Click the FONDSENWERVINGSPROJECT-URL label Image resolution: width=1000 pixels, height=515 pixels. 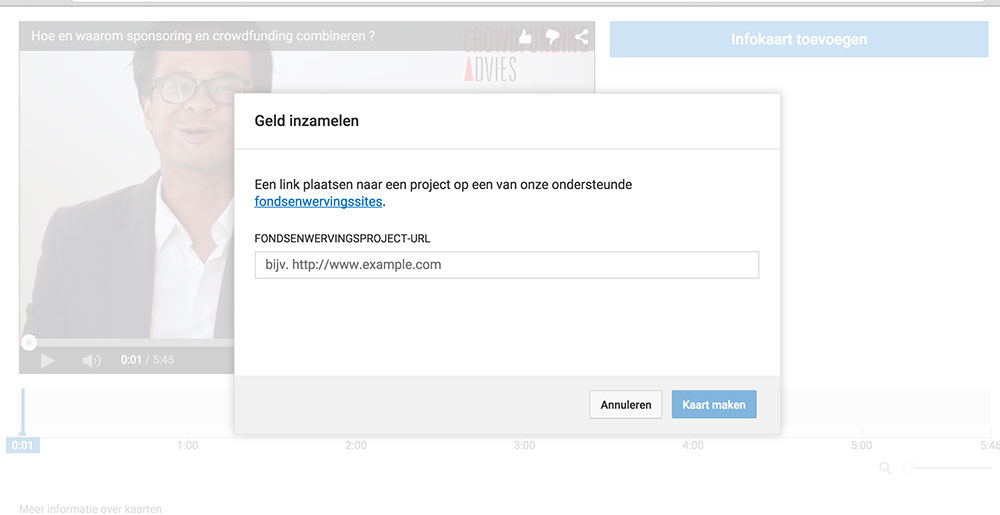pyautogui.click(x=342, y=238)
